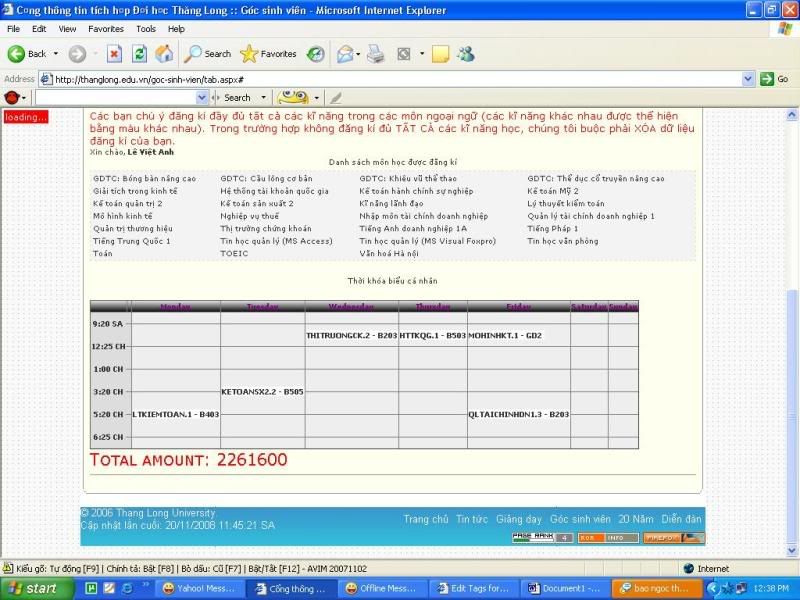Expand red logo dropdown arrow
The image size is (800, 600).
(24, 97)
